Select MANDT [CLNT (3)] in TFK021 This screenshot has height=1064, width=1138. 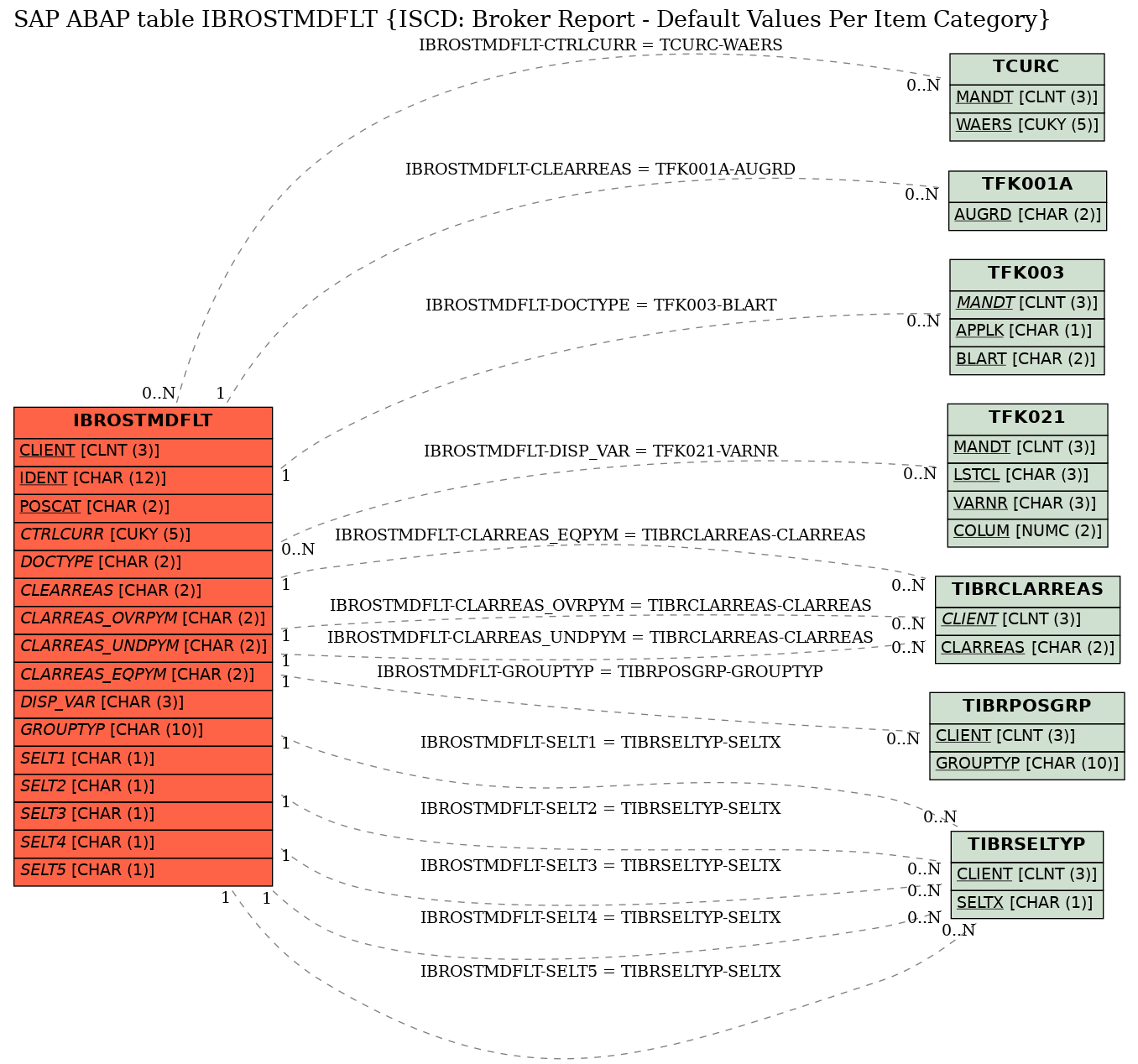pyautogui.click(x=1027, y=448)
